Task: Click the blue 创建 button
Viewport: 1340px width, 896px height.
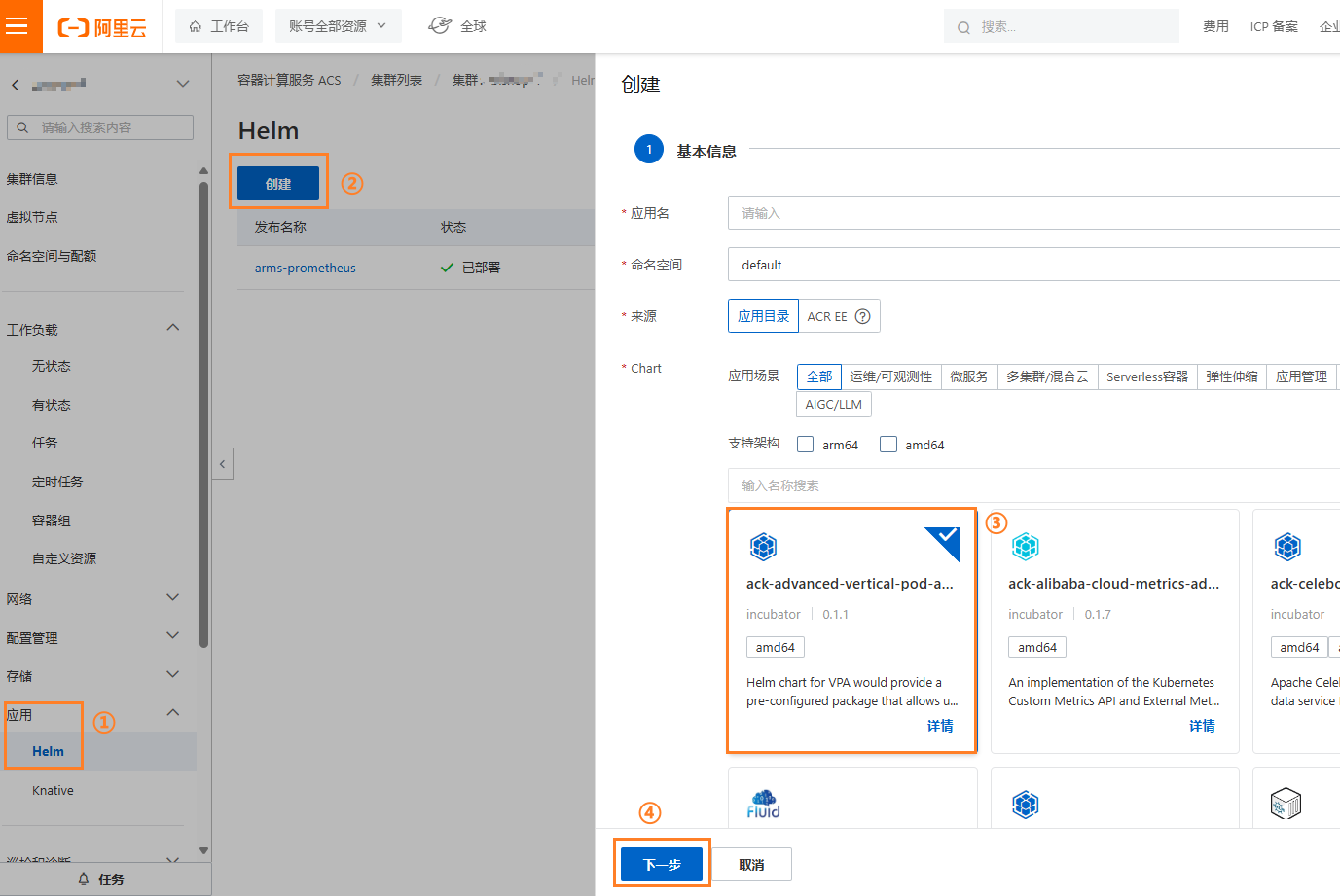Action: (x=278, y=183)
